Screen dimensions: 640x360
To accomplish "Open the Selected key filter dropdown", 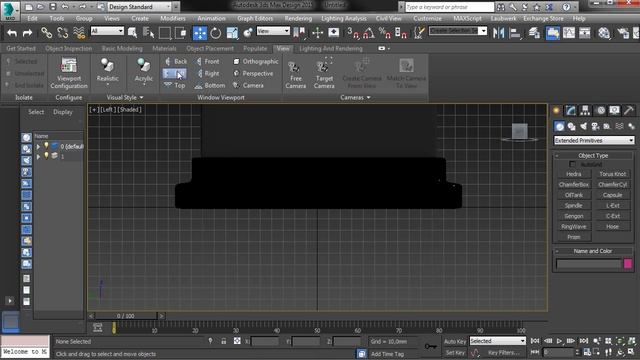I will (x=498, y=341).
